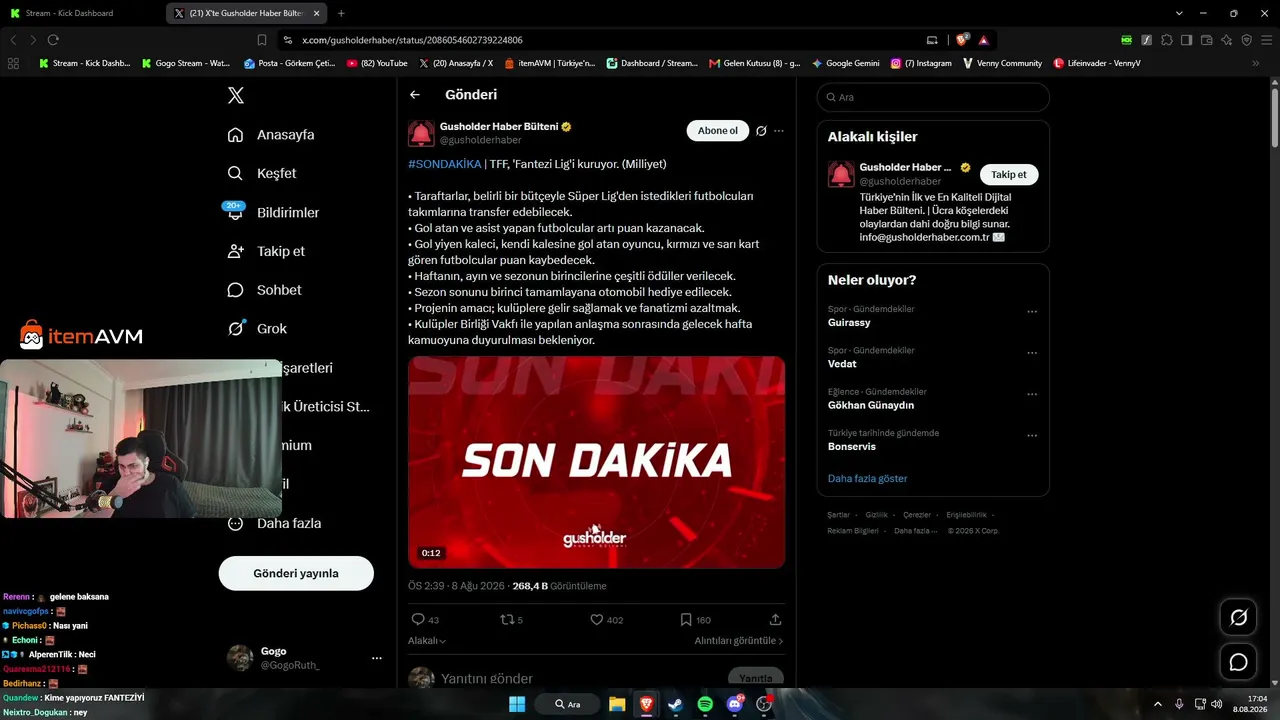Open Daha fazla menu in sidebar

pyautogui.click(x=274, y=523)
